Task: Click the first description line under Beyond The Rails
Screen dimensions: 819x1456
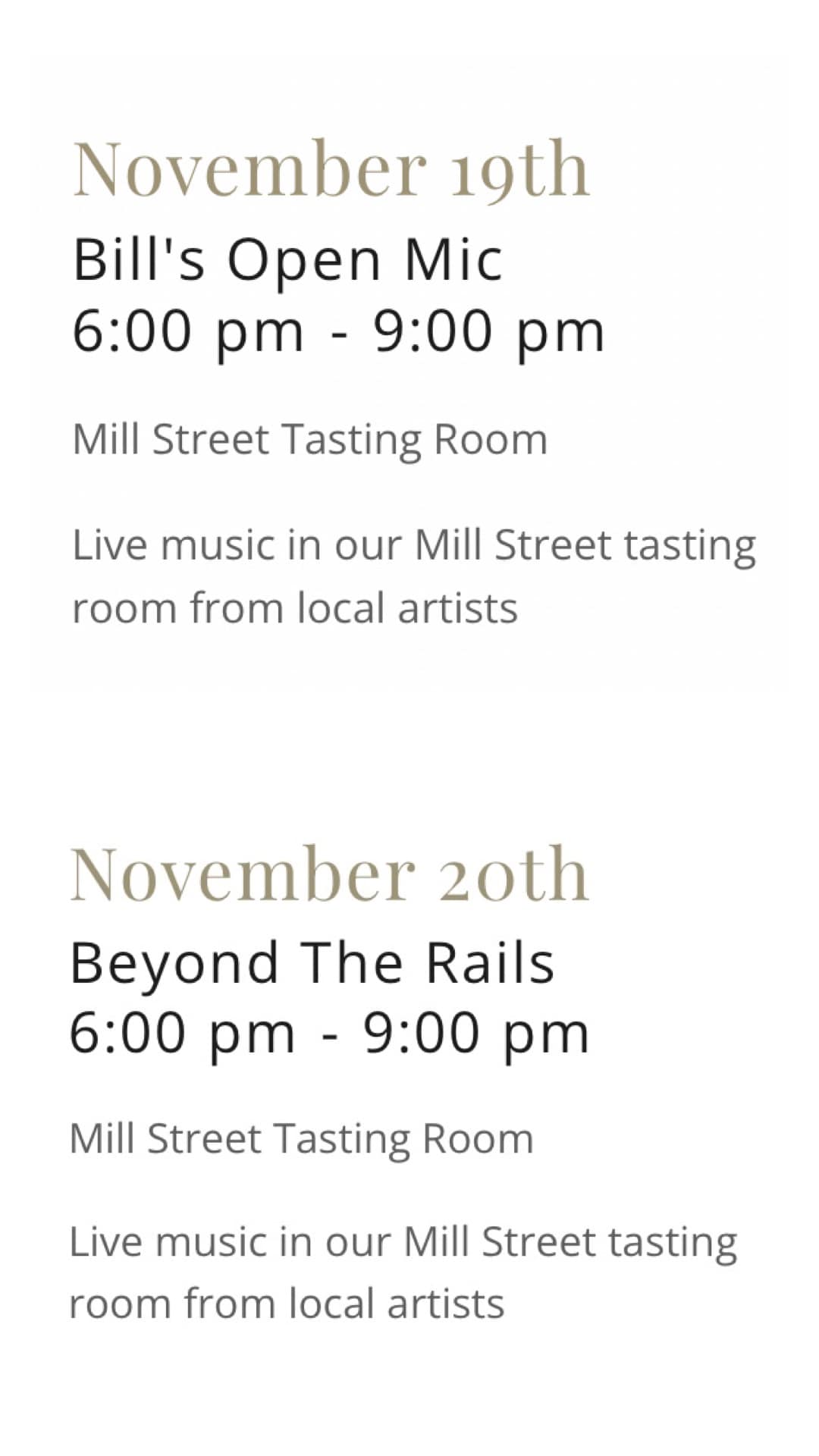Action: coord(403,1242)
